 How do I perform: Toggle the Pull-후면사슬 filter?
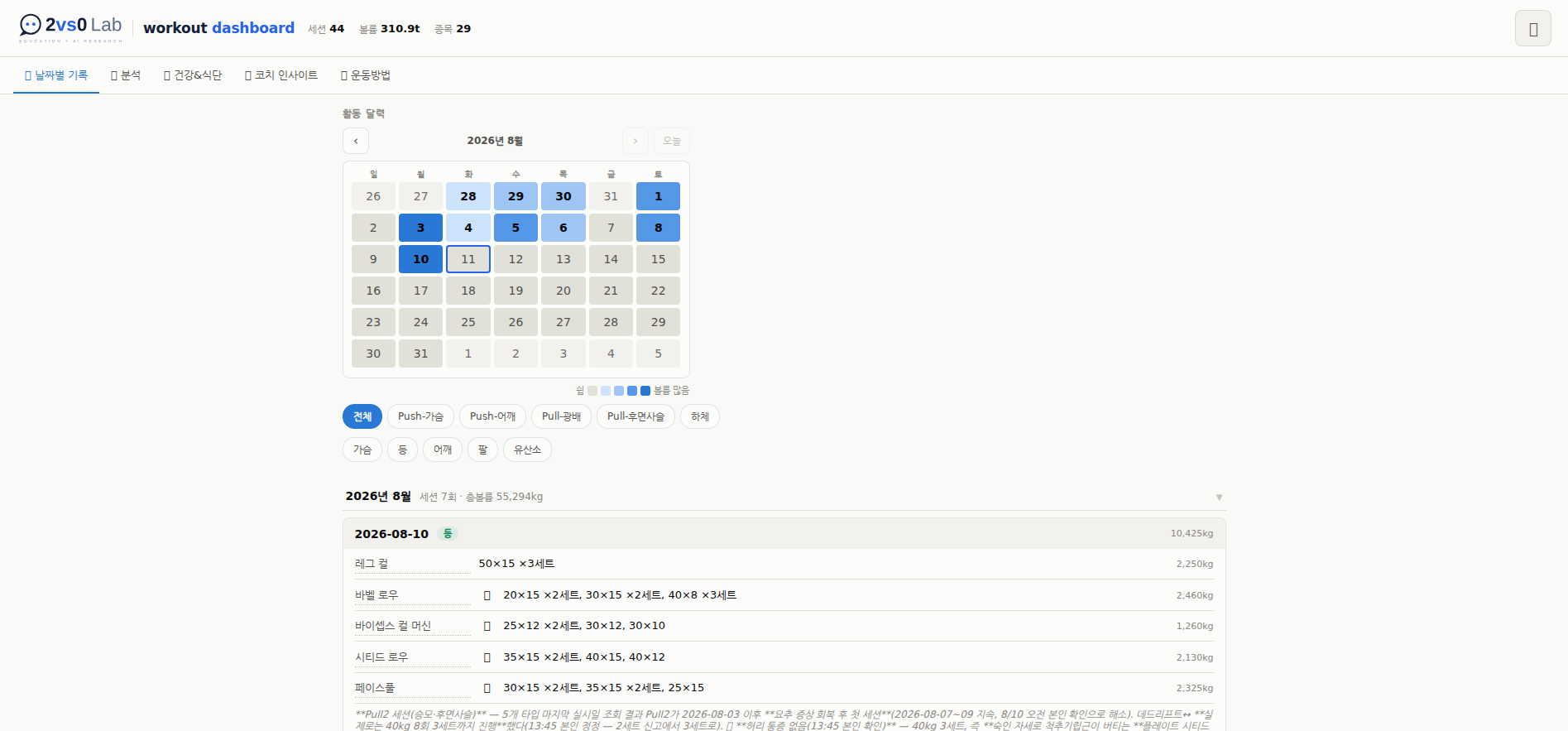click(635, 416)
